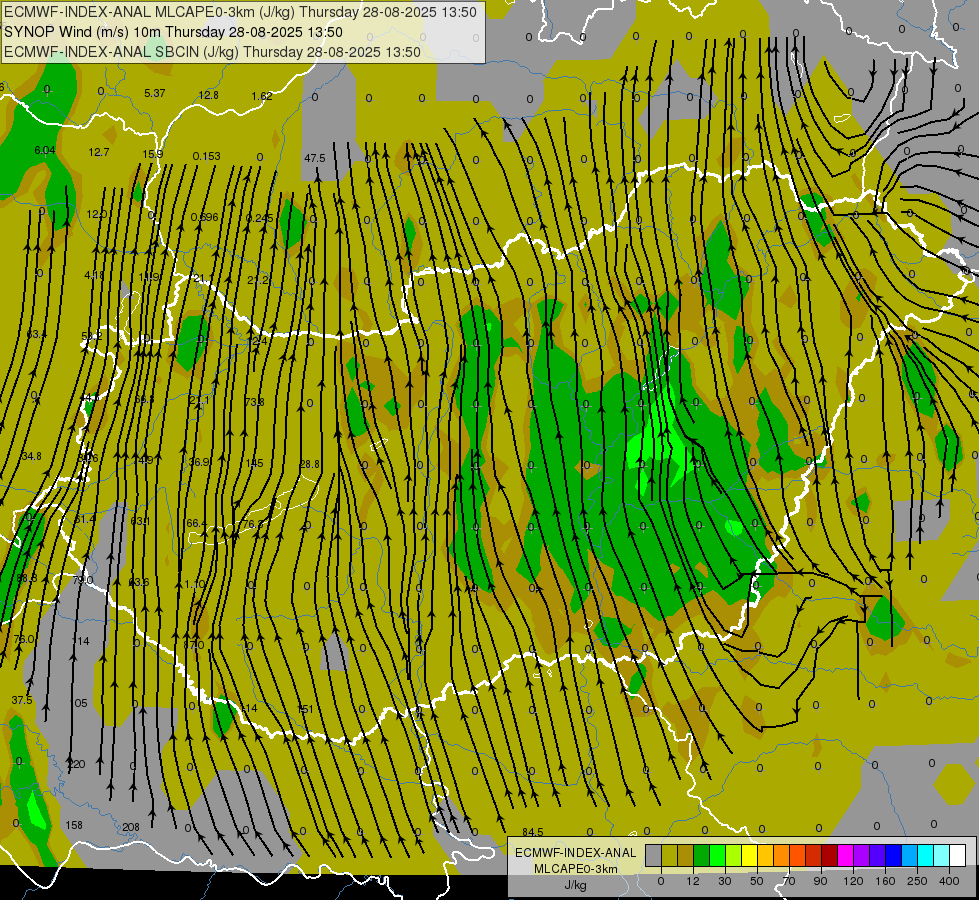
Task: Click the magenta swatch in the color scale
Action: tap(846, 856)
